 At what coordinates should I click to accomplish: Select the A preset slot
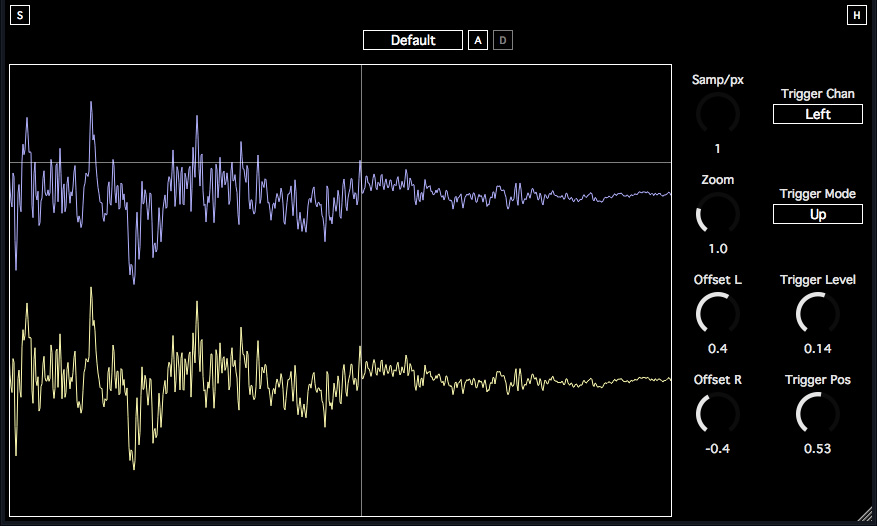(478, 40)
